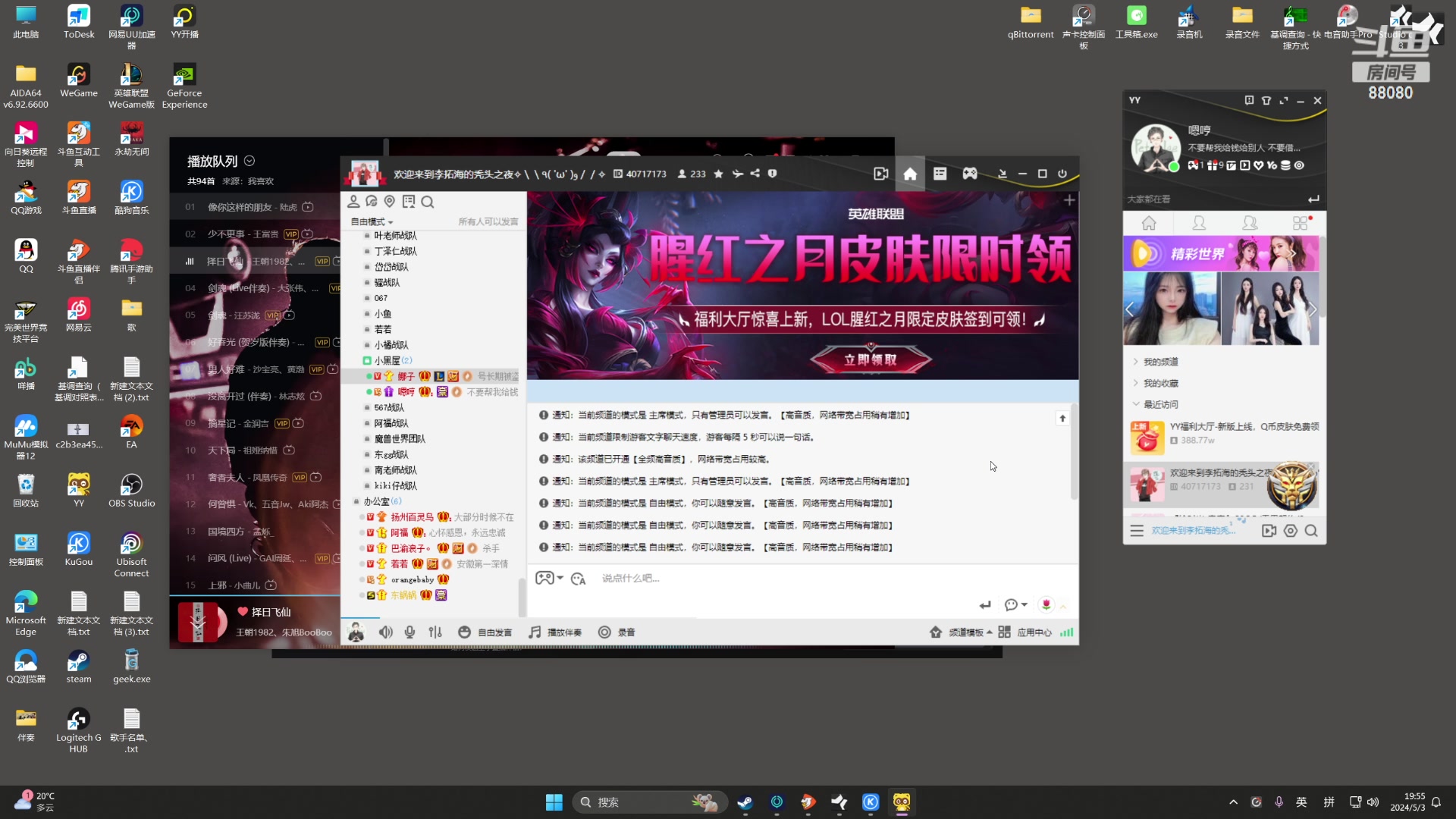Open the YY home tab in the mini window
Screen dimensions: 1456x819
pos(1149,223)
